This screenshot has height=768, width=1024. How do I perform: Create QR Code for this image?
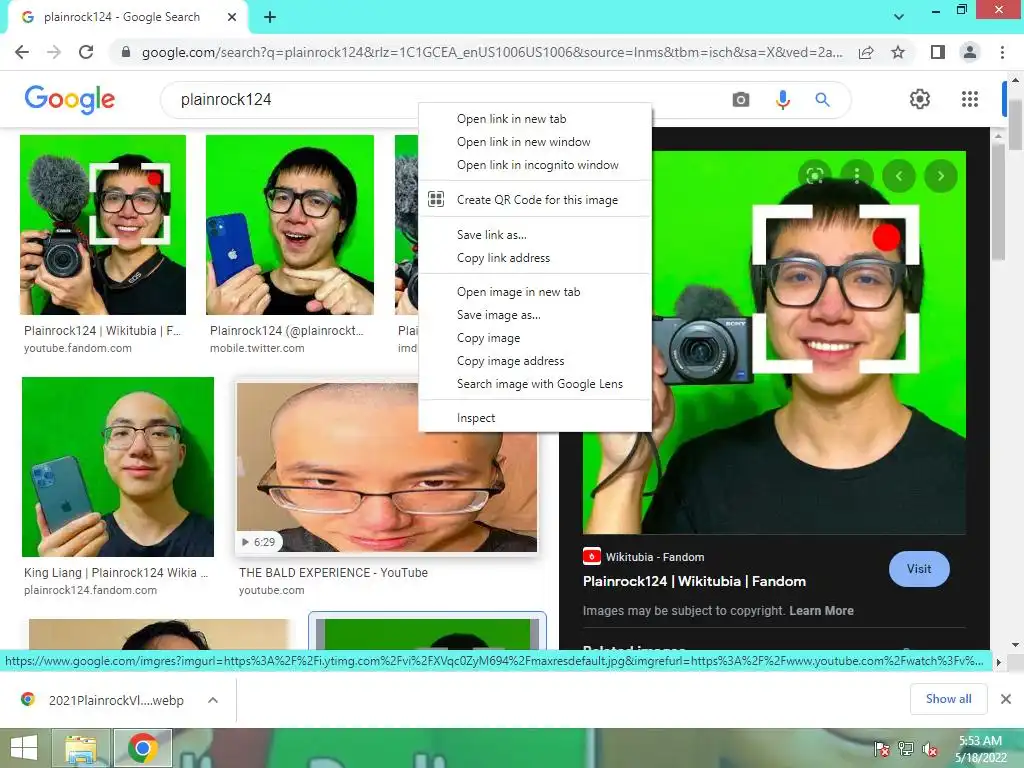click(535, 200)
